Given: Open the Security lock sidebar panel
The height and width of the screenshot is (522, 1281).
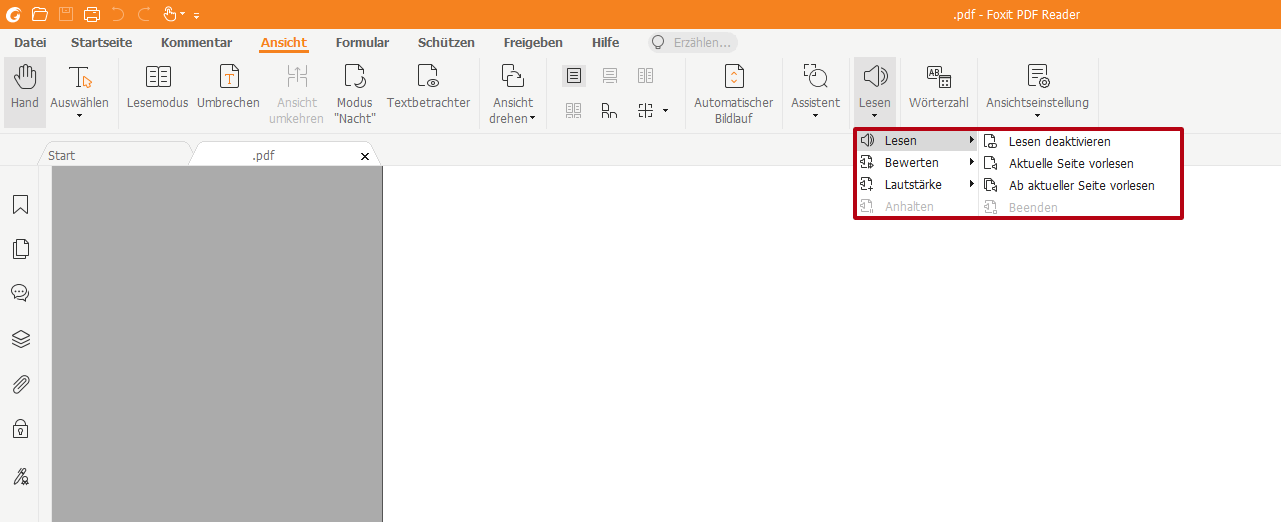Looking at the screenshot, I should tap(20, 429).
